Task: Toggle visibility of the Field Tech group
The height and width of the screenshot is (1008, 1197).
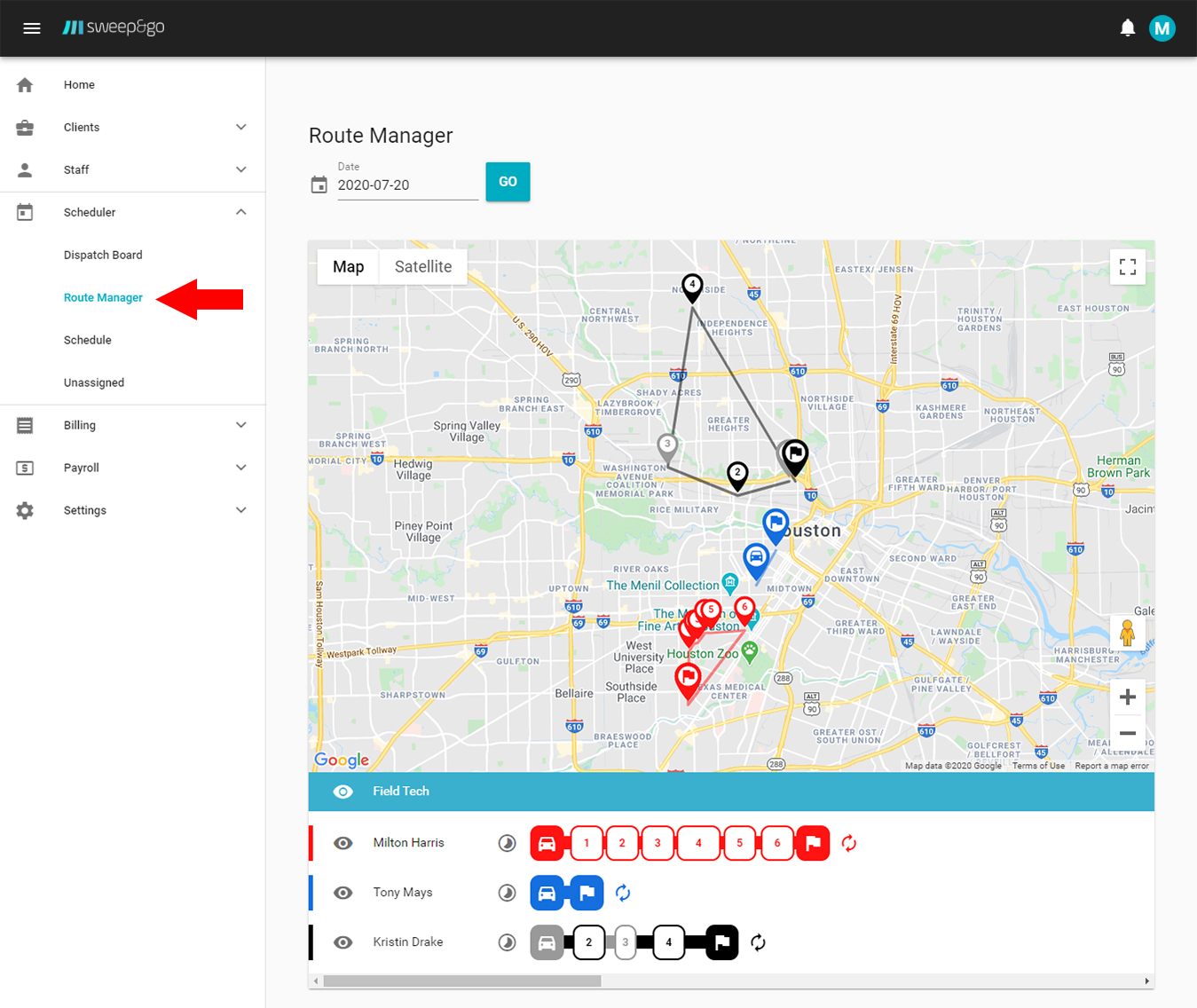Action: [343, 791]
